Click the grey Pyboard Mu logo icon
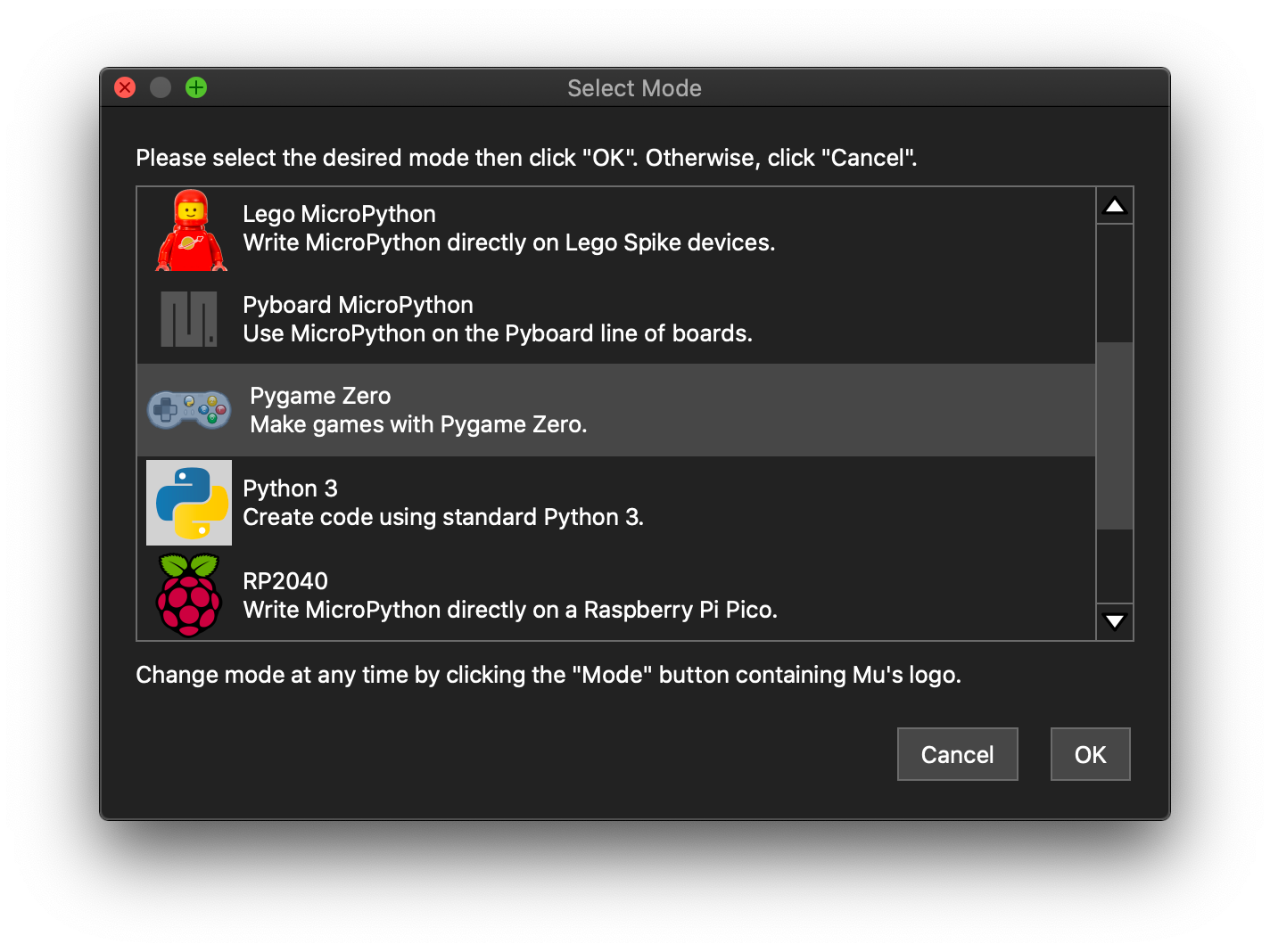 pos(188,319)
